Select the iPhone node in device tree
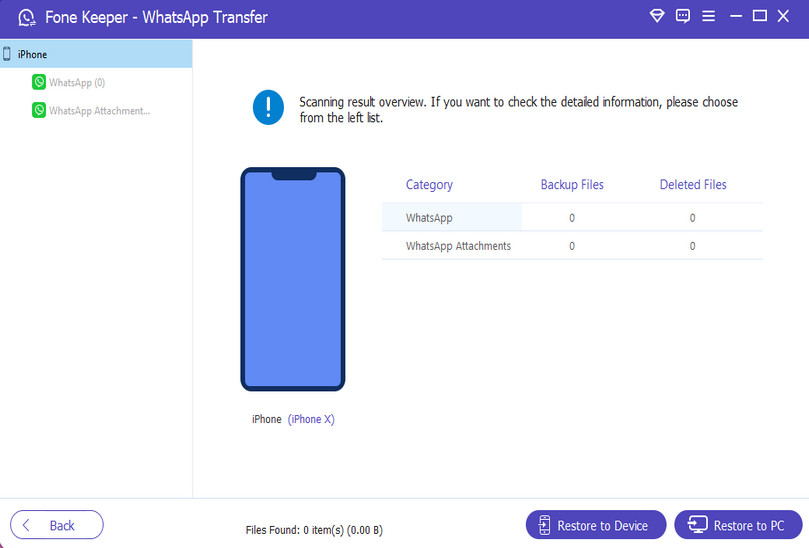This screenshot has height=548, width=809. click(32, 54)
